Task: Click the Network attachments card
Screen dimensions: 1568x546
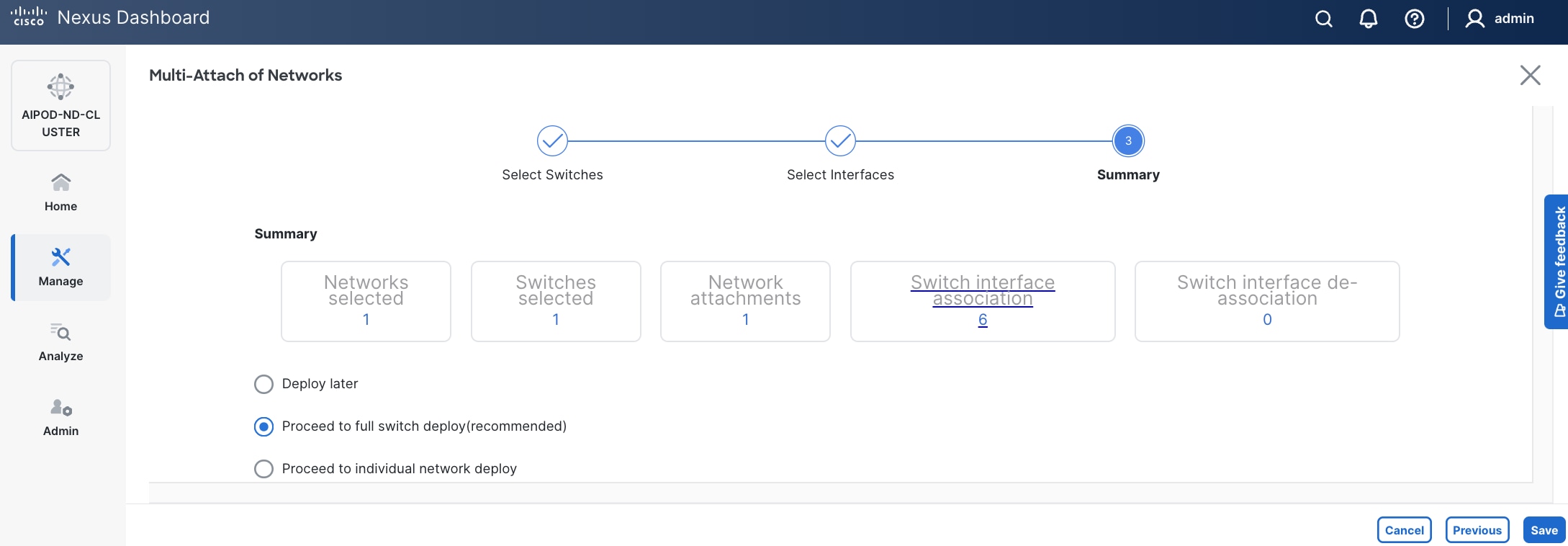Action: tap(745, 301)
